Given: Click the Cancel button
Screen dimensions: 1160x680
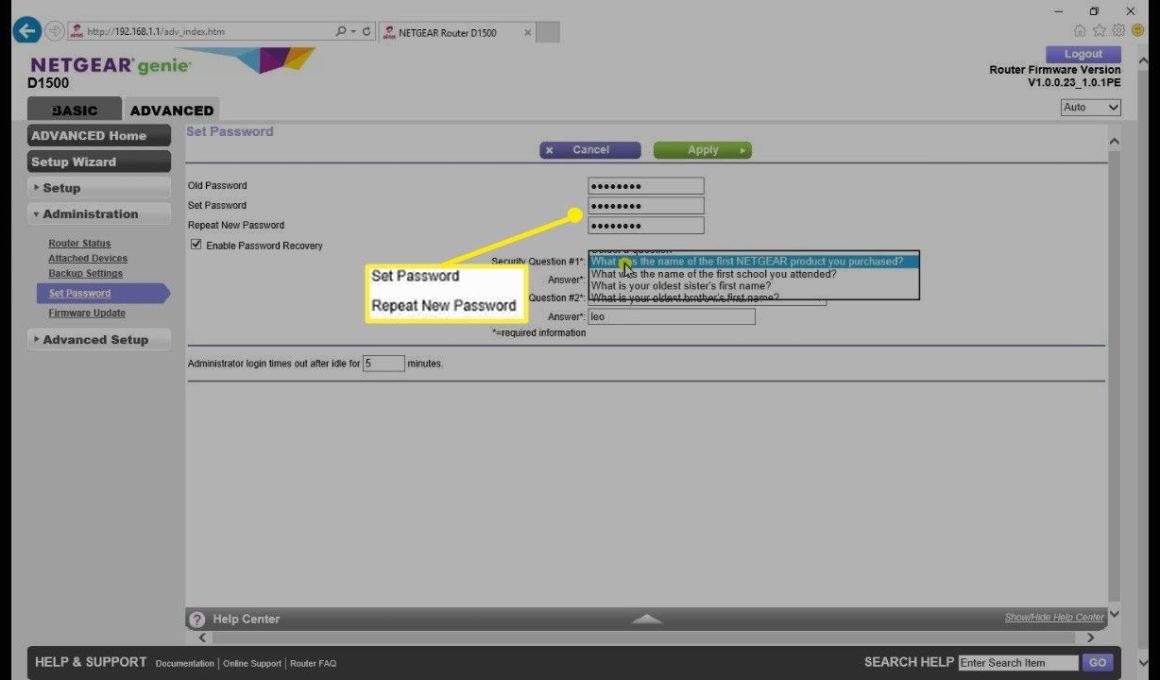Looking at the screenshot, I should coord(590,150).
